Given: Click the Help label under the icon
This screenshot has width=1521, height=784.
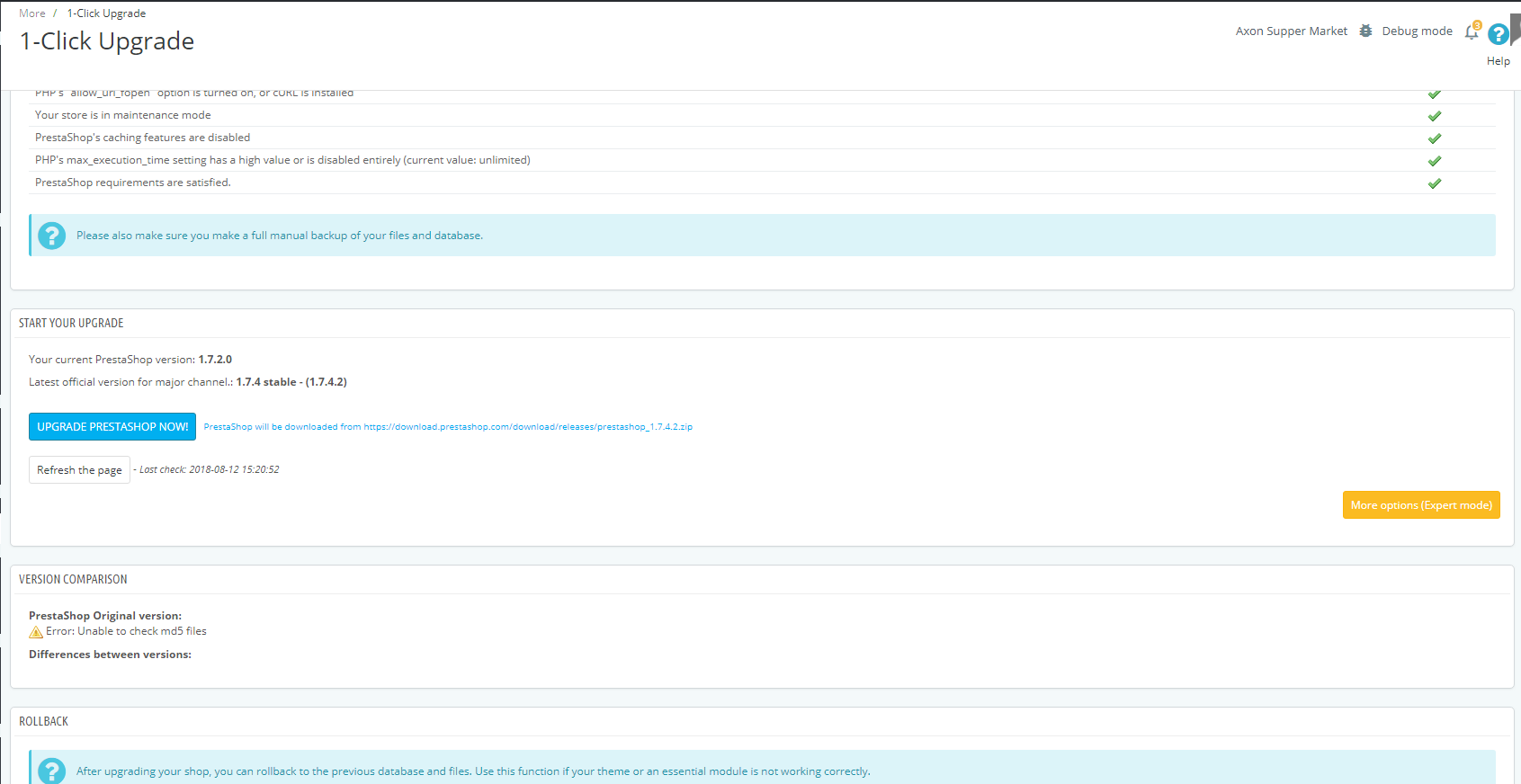Looking at the screenshot, I should click(x=1499, y=61).
